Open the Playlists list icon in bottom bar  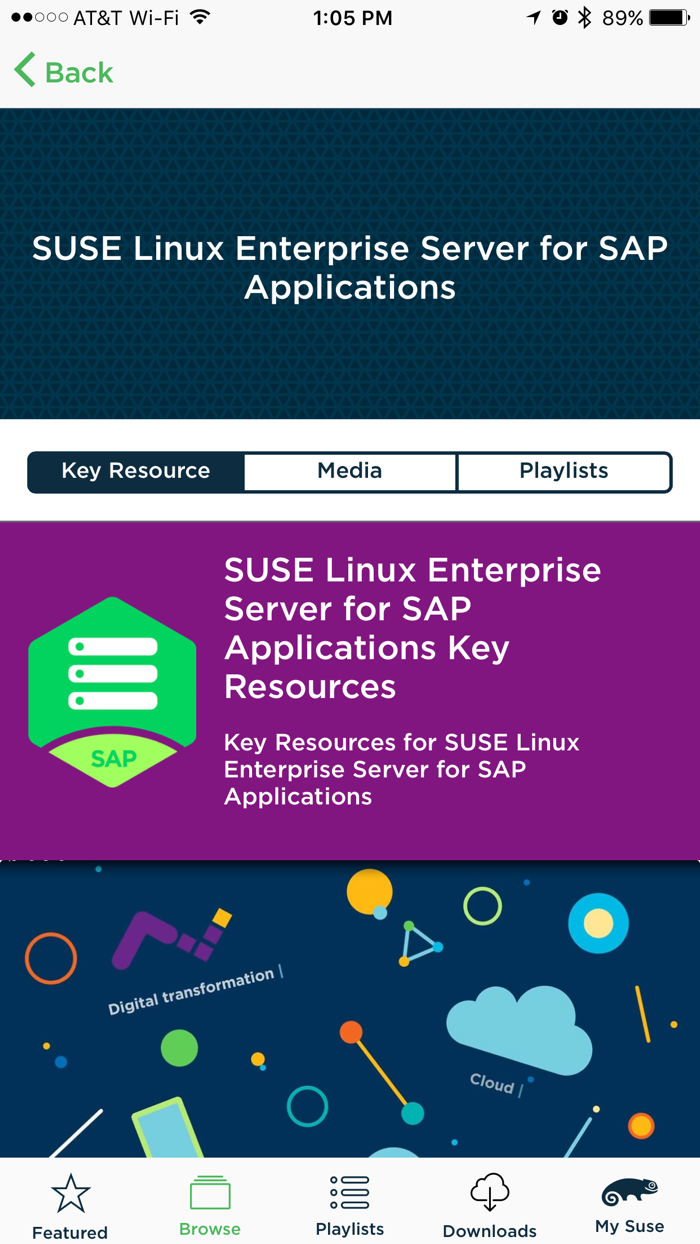coord(350,1192)
